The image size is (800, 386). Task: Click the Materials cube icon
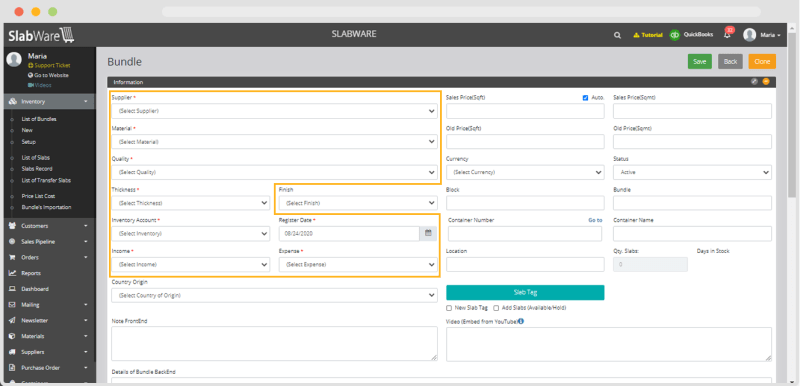pos(13,337)
